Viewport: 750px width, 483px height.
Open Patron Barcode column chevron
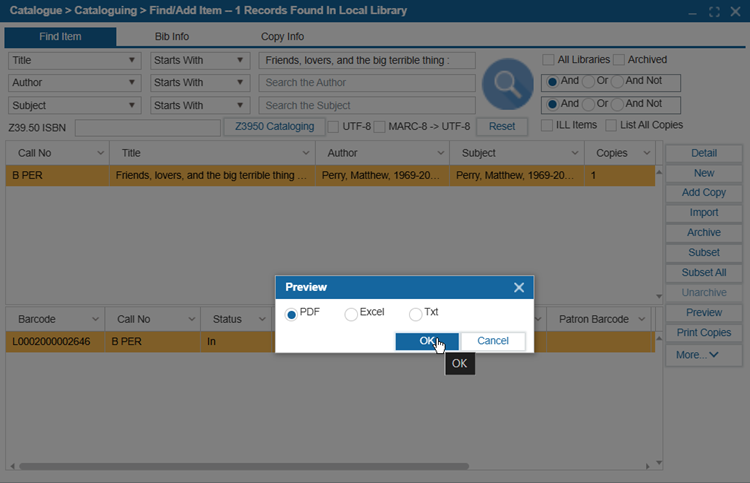pos(641,319)
